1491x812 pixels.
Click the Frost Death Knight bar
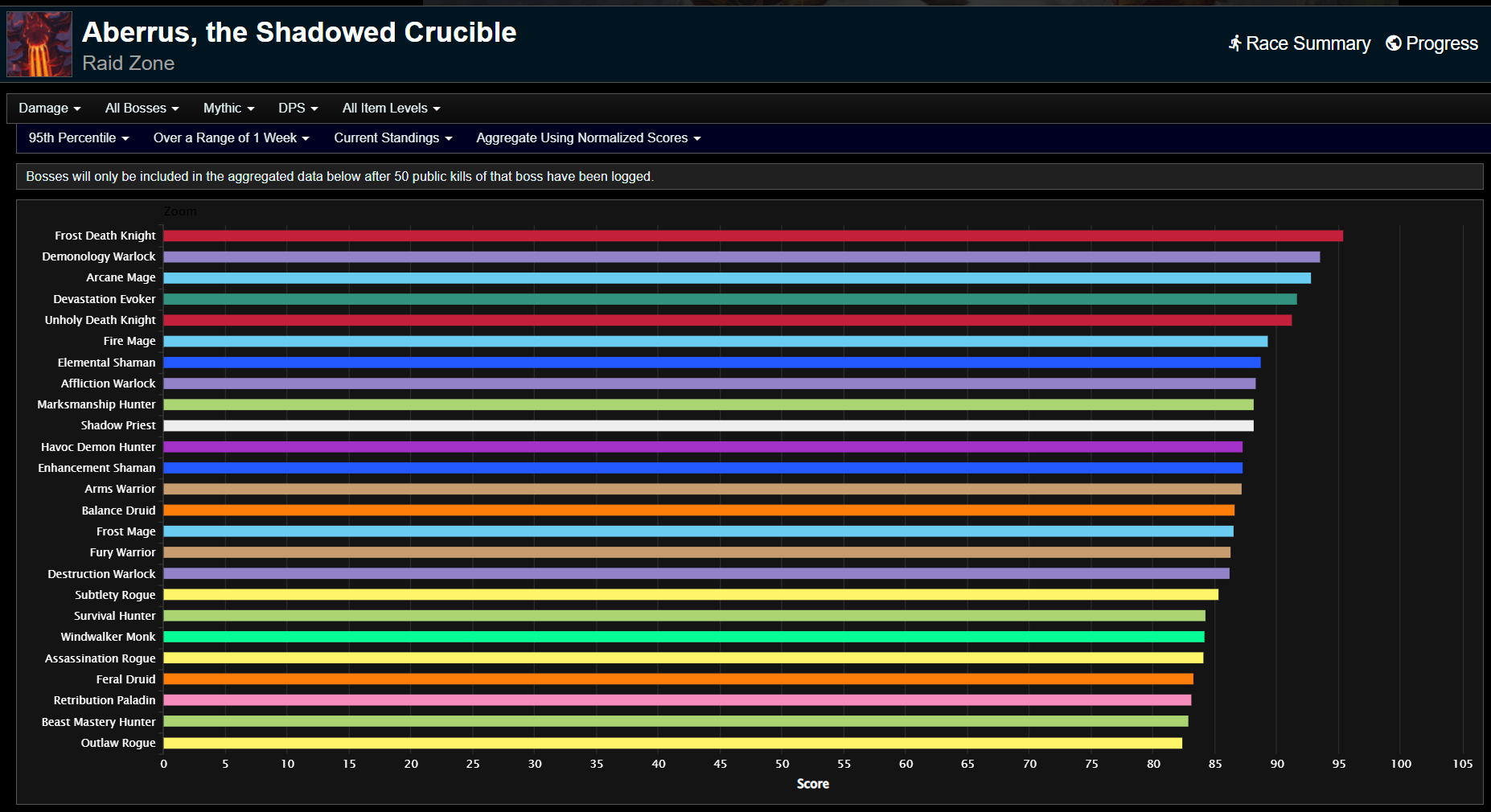[x=753, y=236]
